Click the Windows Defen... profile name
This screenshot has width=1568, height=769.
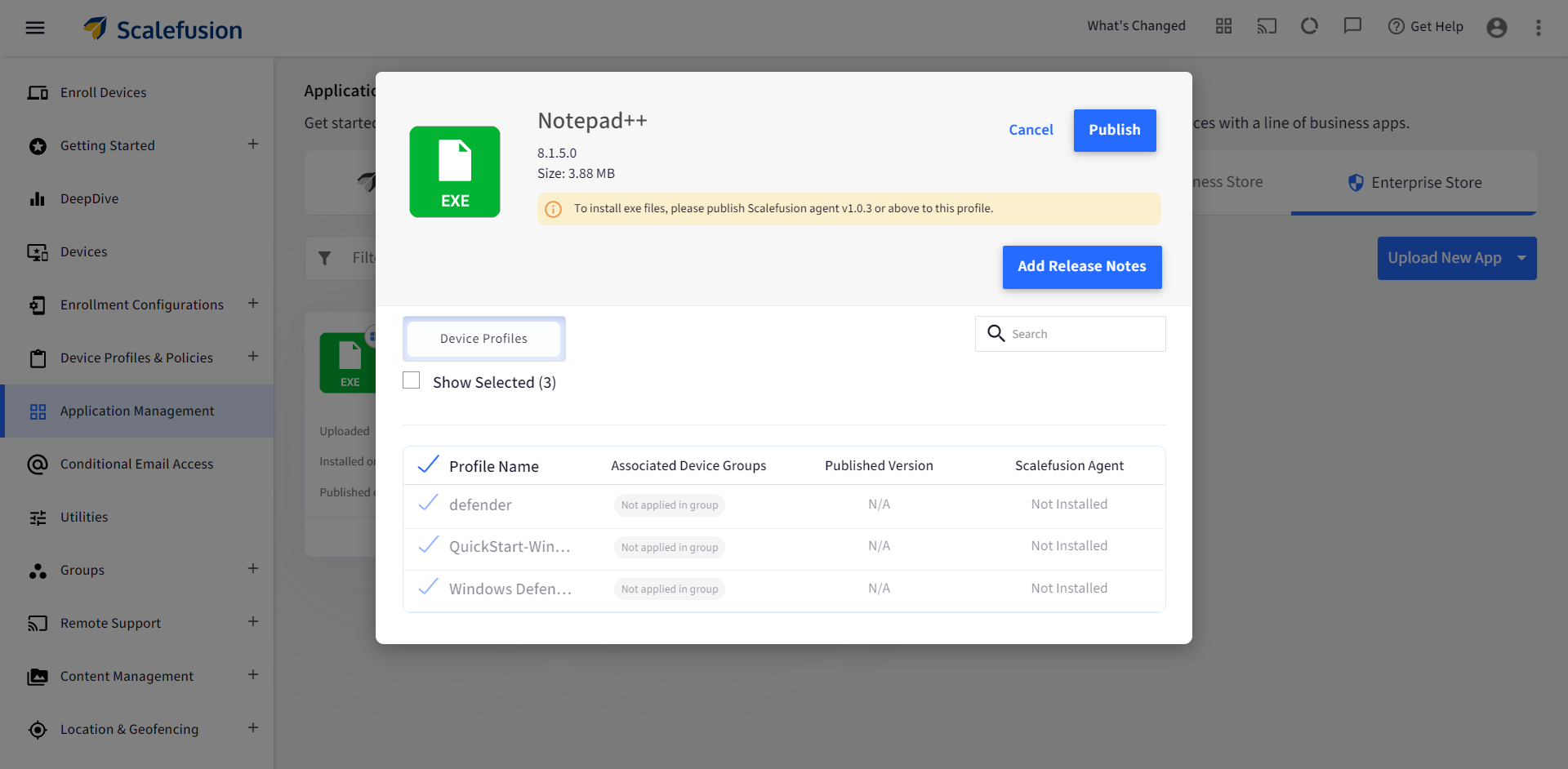[x=510, y=589]
